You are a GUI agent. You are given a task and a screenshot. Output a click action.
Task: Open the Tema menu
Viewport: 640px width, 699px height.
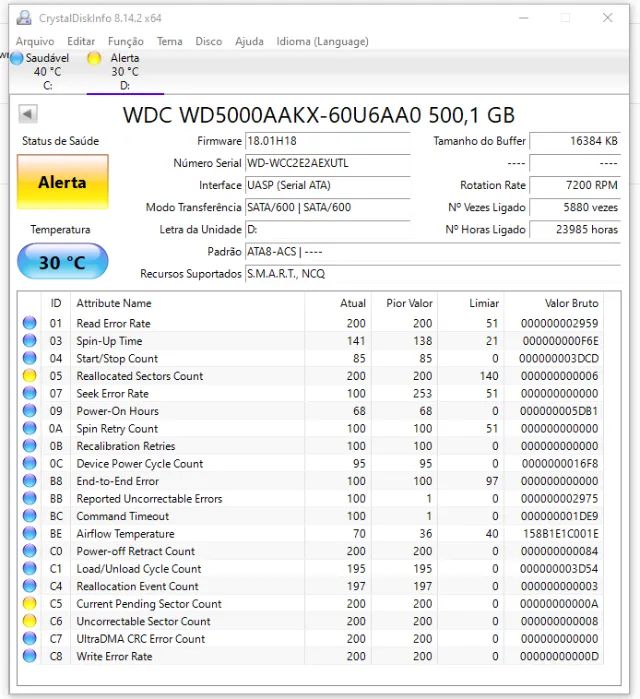coord(170,41)
